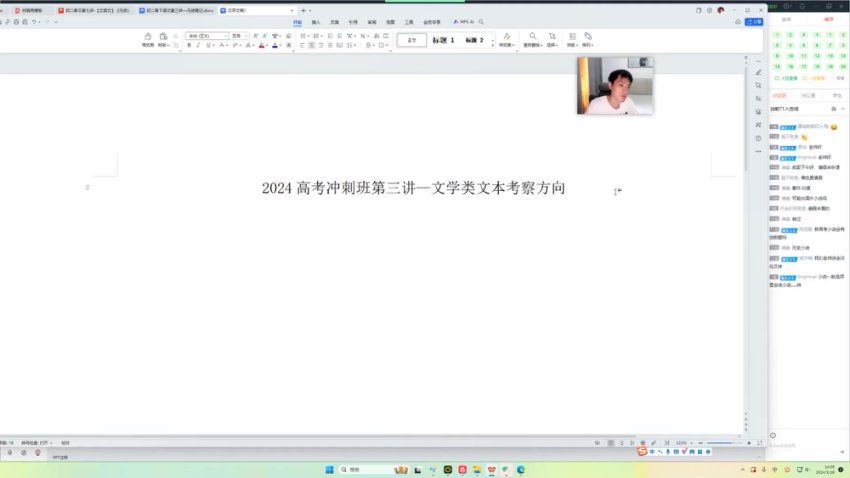Click the italic formatting icon
The width and height of the screenshot is (850, 478).
(x=199, y=45)
